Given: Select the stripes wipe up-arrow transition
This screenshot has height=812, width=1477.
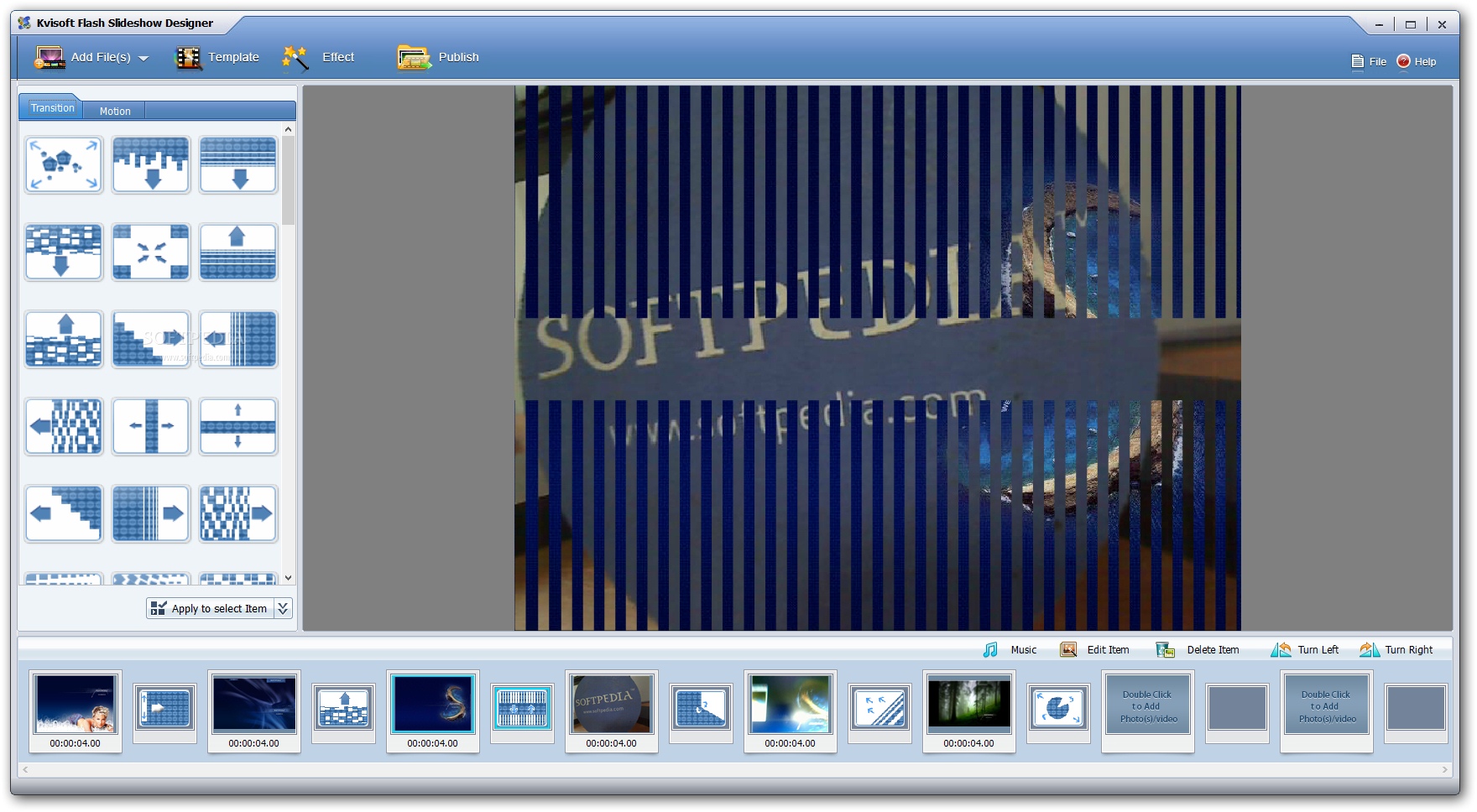Looking at the screenshot, I should tap(238, 252).
